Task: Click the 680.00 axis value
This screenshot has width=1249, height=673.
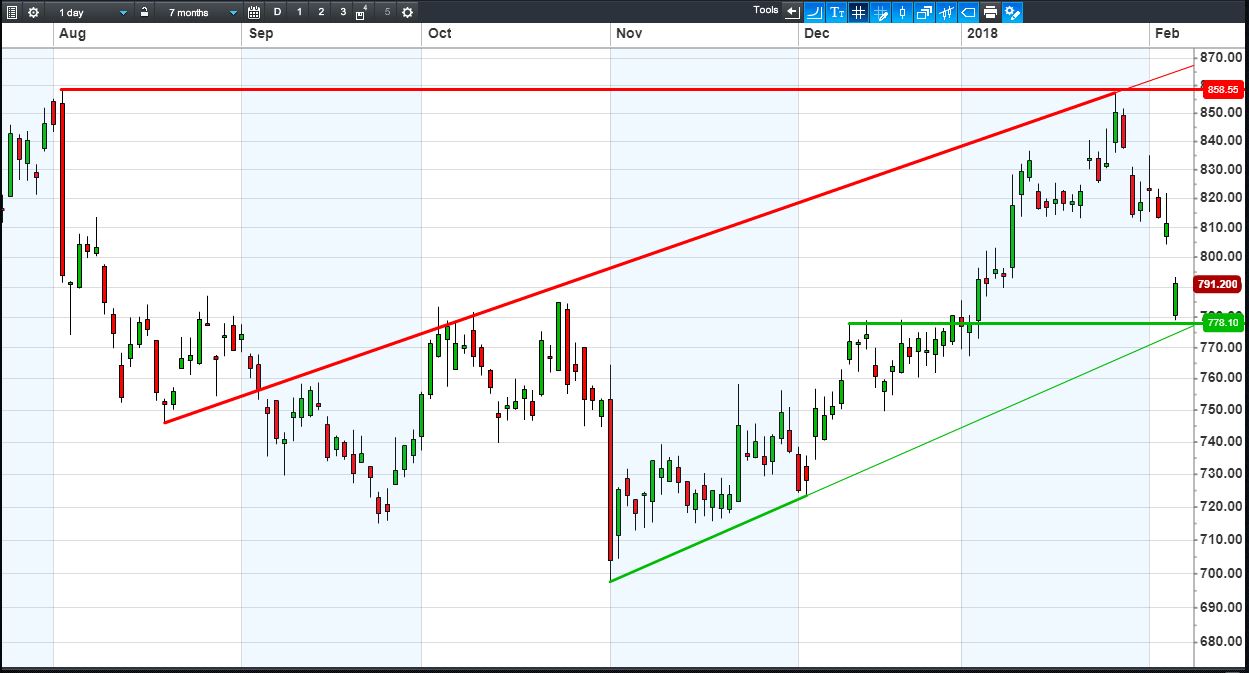Action: [1222, 641]
